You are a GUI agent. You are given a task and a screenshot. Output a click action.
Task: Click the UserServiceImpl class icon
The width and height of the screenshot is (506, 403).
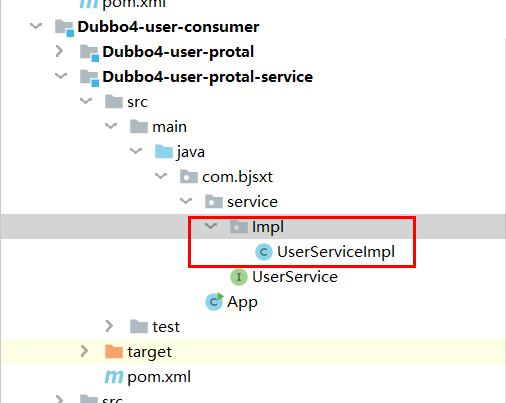(x=264, y=252)
